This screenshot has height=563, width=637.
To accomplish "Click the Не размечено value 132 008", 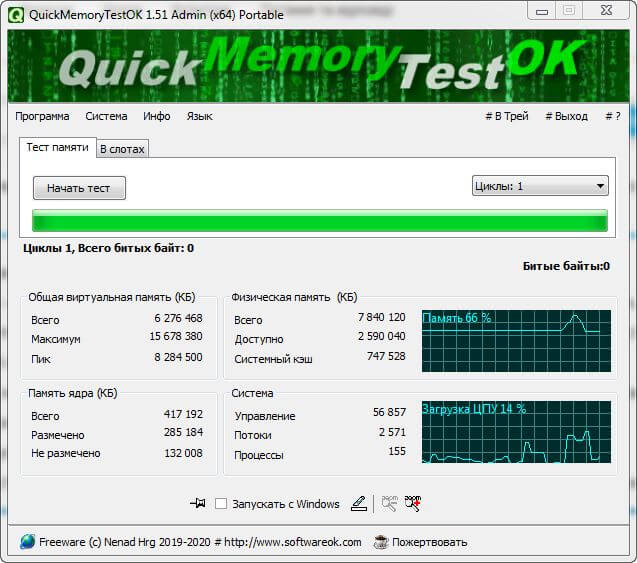I will click(x=183, y=453).
